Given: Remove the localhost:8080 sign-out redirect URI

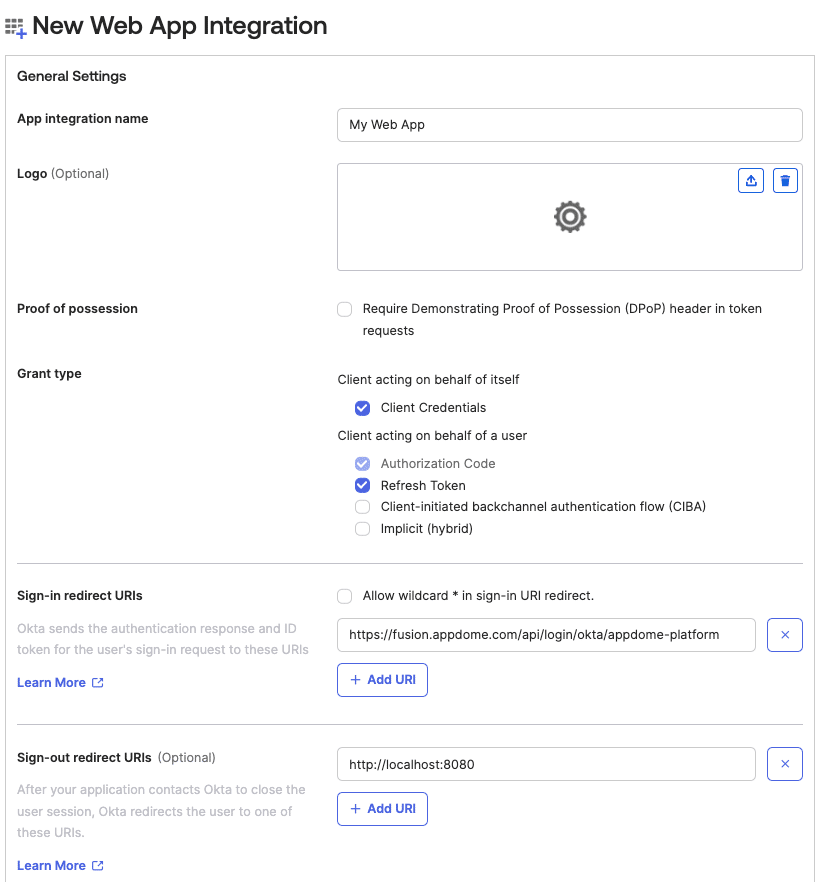Looking at the screenshot, I should [785, 764].
